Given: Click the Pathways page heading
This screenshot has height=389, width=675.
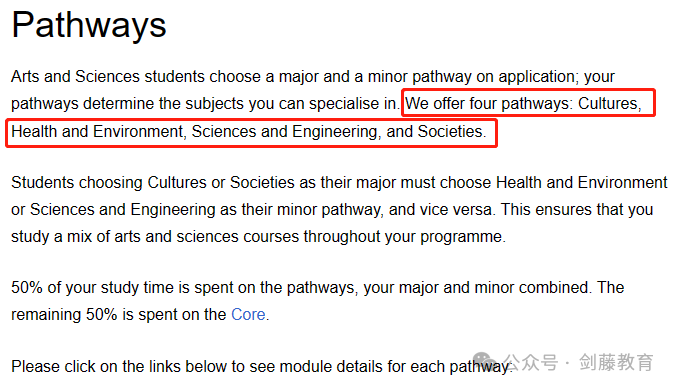Looking at the screenshot, I should 89,25.
